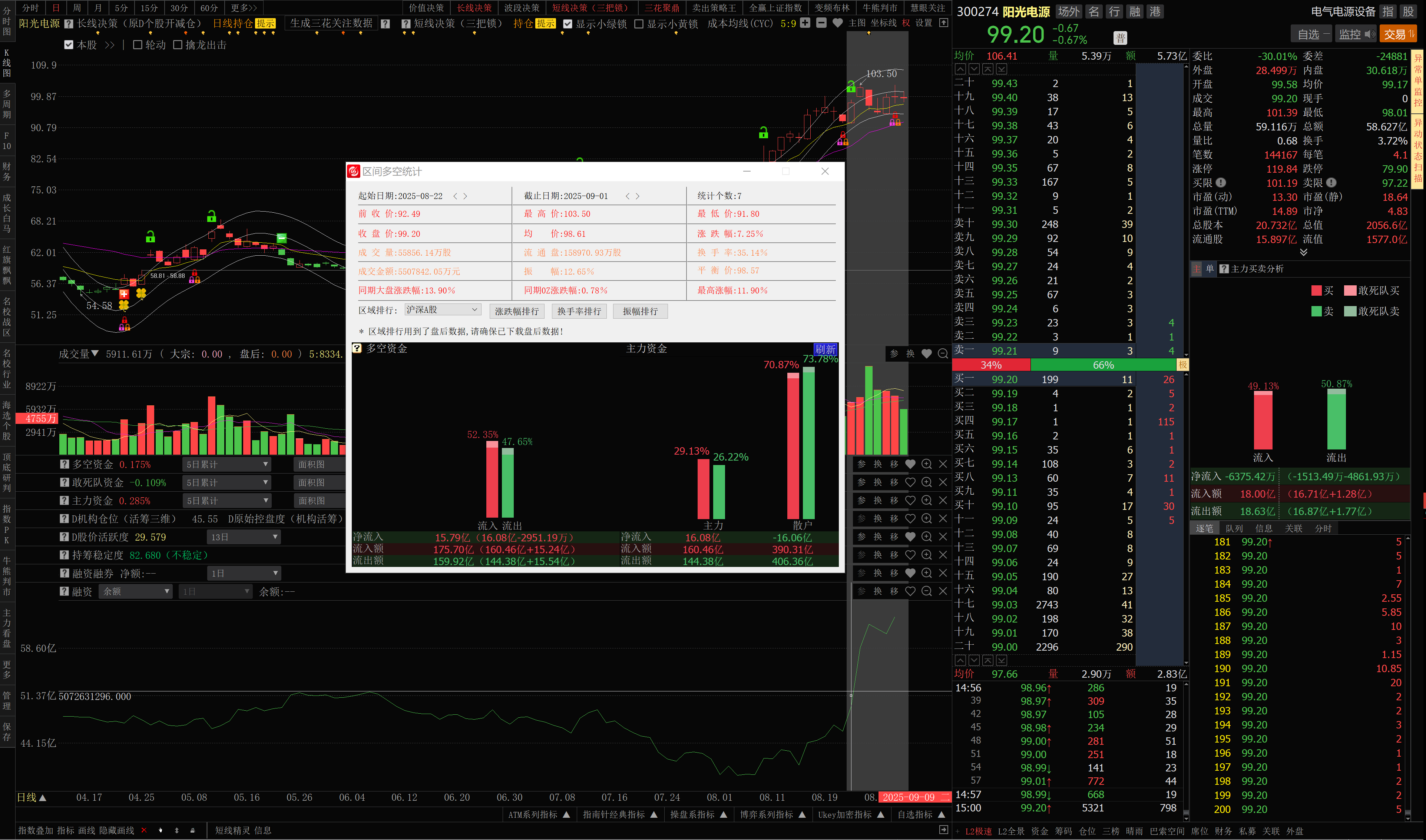Open D股价活跃度 13日 dropdown
1426x840 pixels.
(244, 537)
